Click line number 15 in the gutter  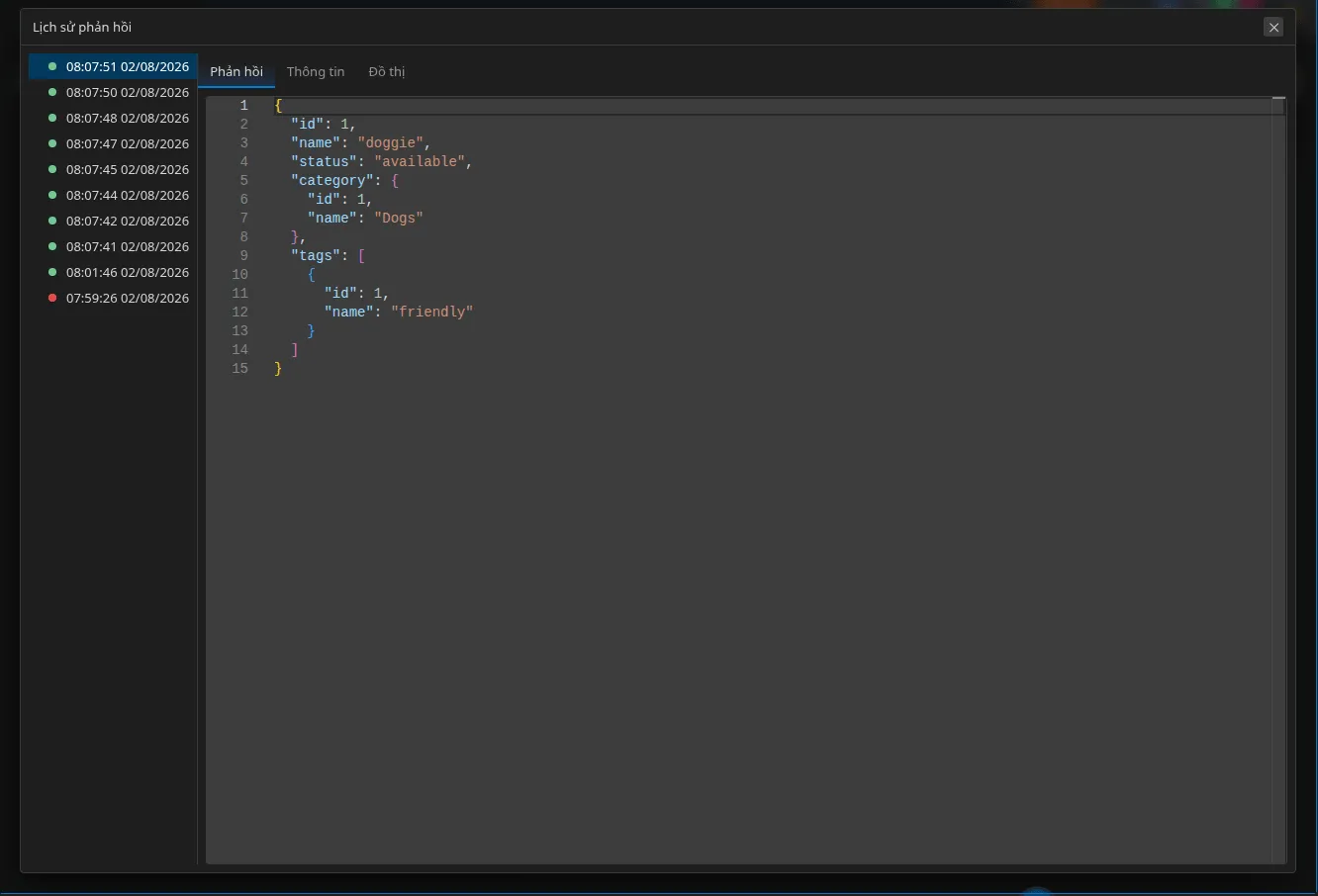[x=239, y=368]
